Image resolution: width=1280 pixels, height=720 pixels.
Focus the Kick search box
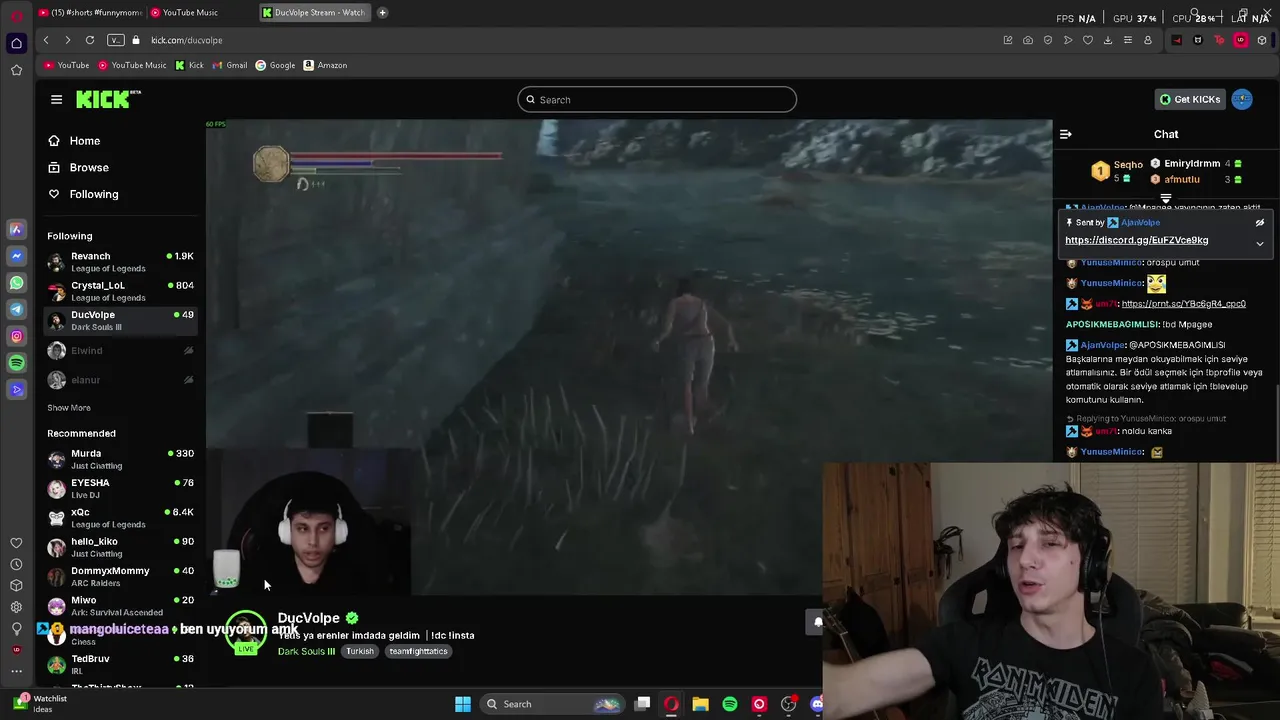click(657, 99)
